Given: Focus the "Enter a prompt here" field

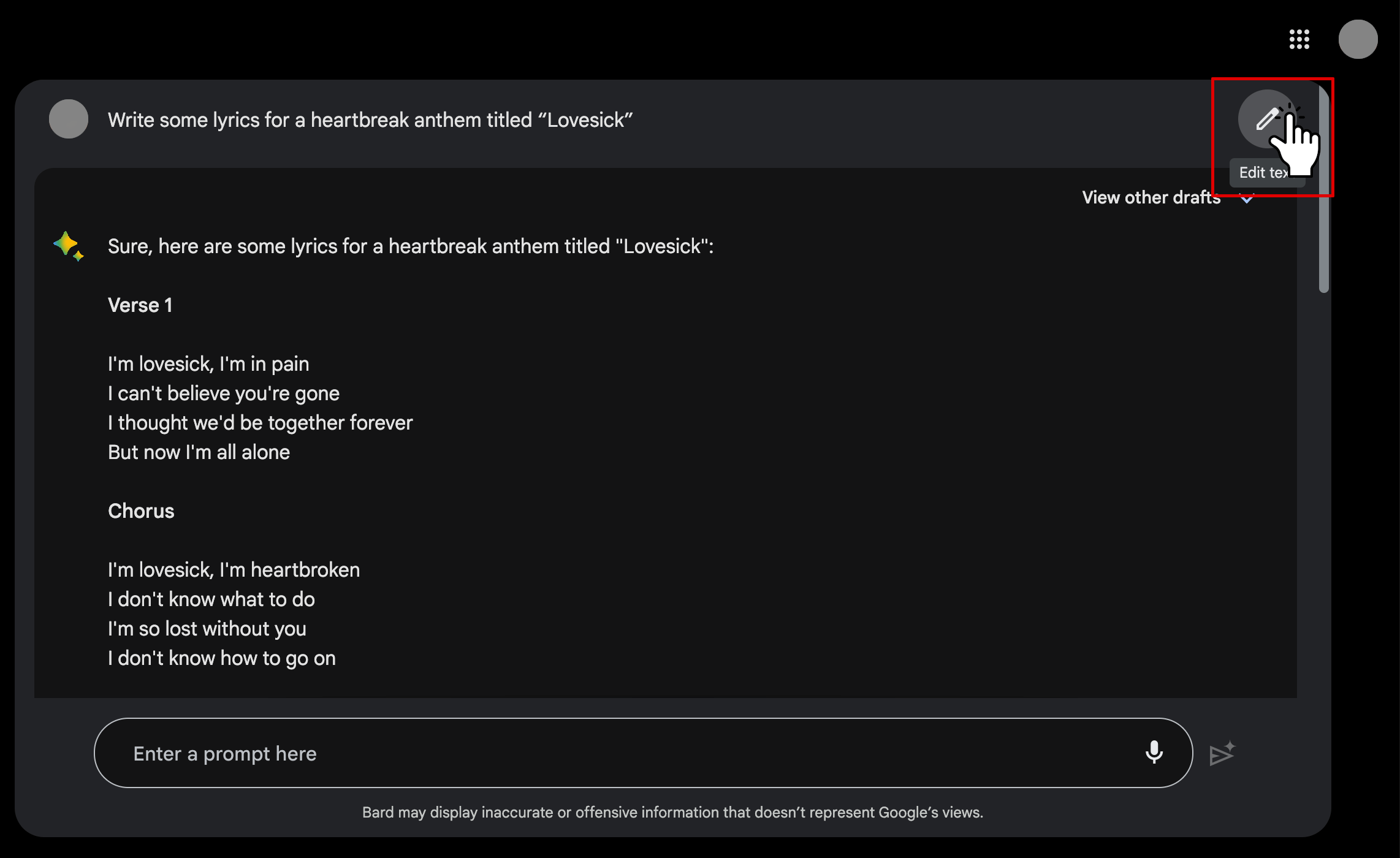Looking at the screenshot, I should tap(613, 753).
